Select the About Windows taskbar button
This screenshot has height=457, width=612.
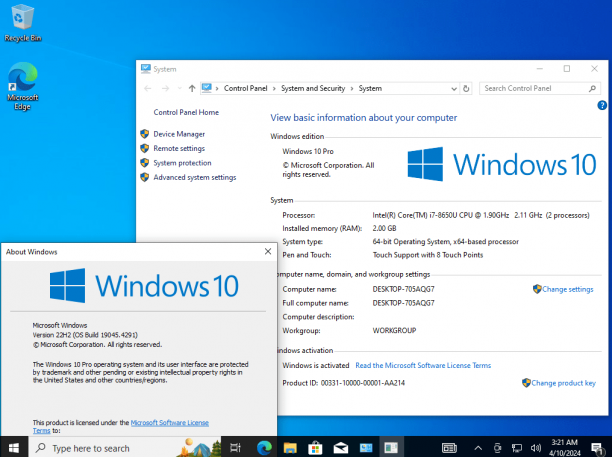391,448
